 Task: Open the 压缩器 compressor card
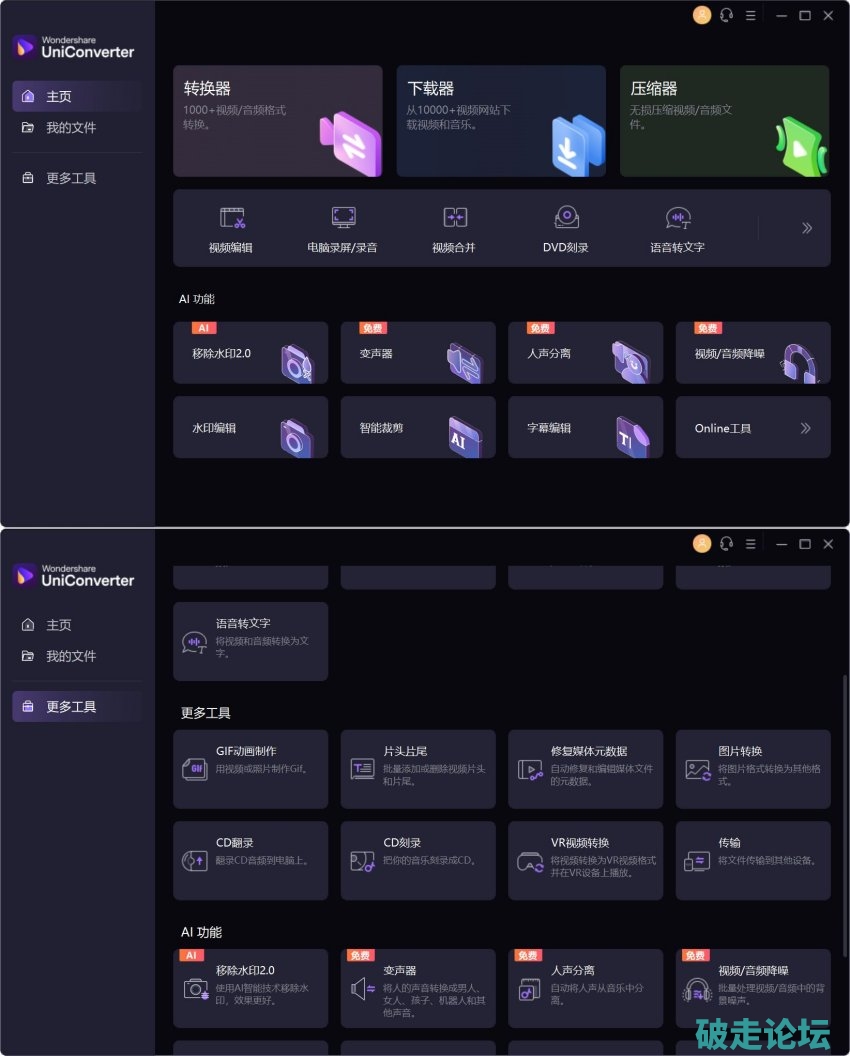724,121
